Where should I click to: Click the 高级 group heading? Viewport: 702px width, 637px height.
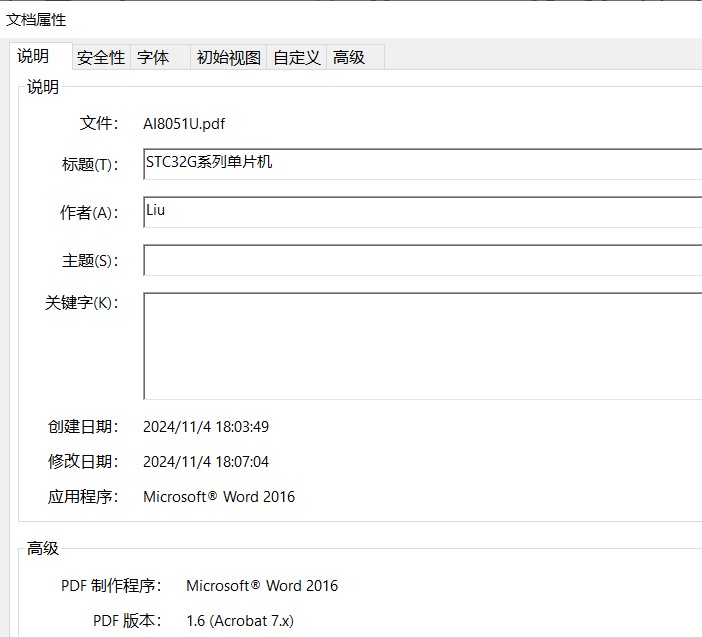[43, 548]
